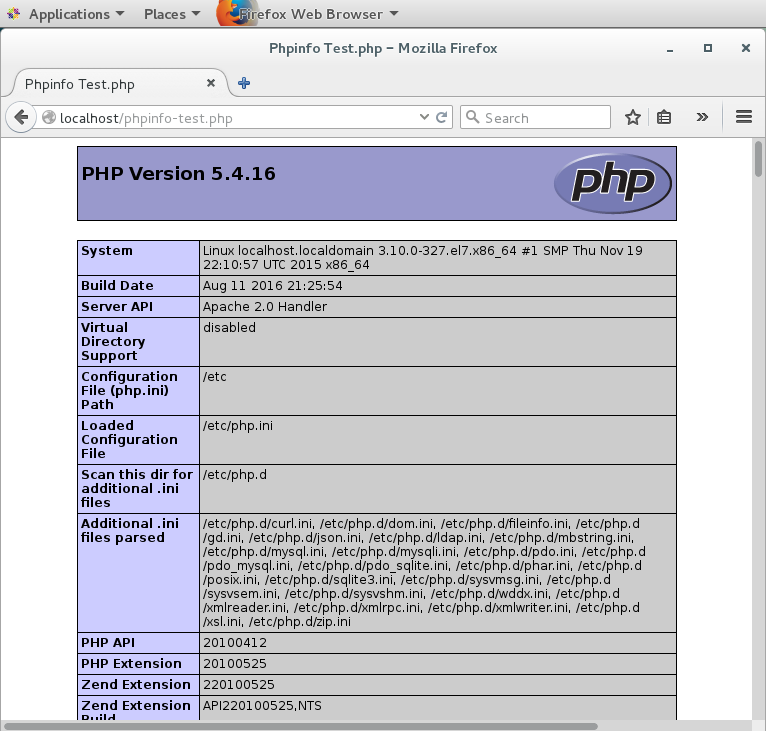766x731 pixels.
Task: Open the Places menu
Action: pyautogui.click(x=171, y=14)
